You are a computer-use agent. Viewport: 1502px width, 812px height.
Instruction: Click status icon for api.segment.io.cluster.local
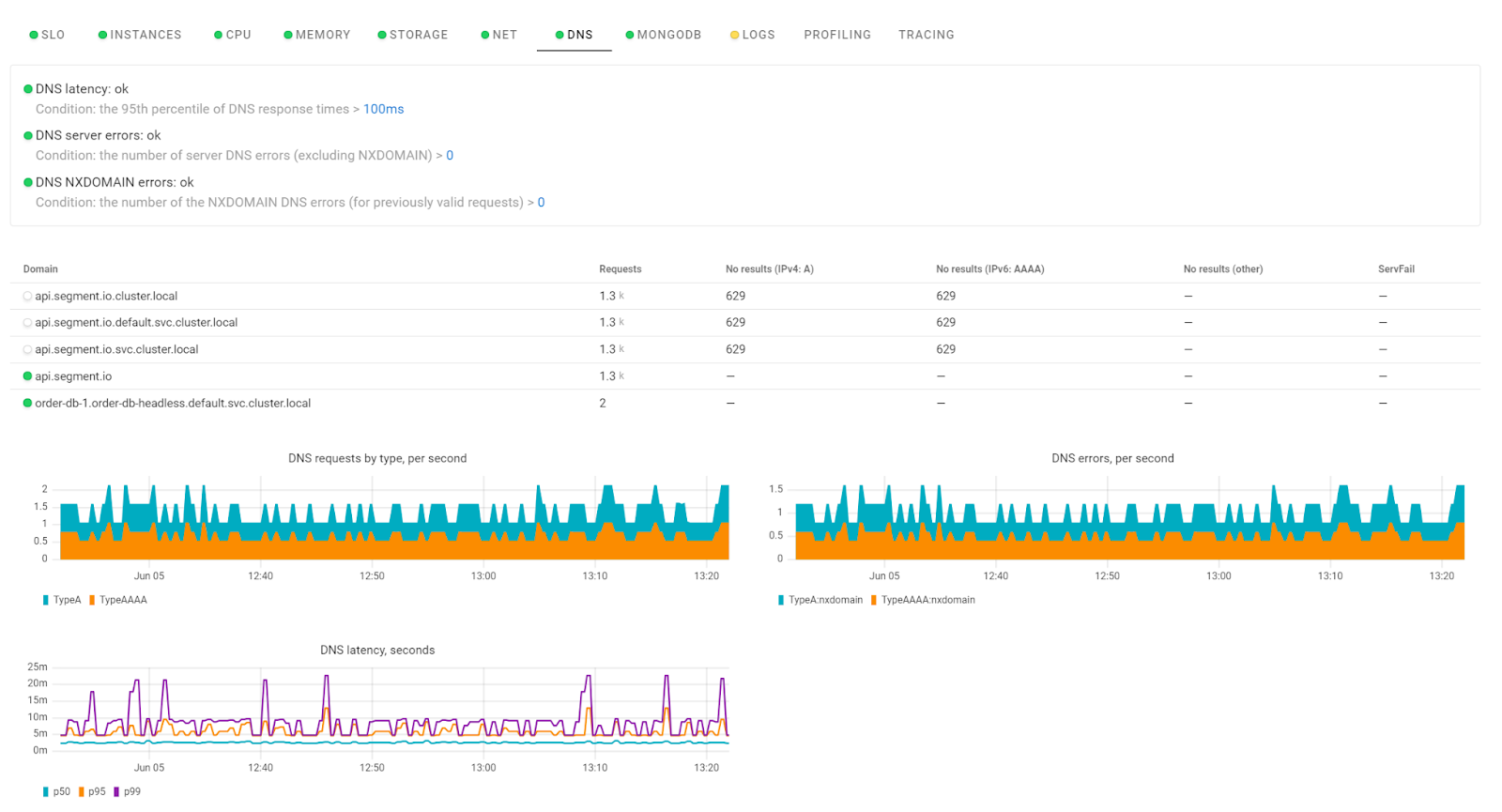27,297
